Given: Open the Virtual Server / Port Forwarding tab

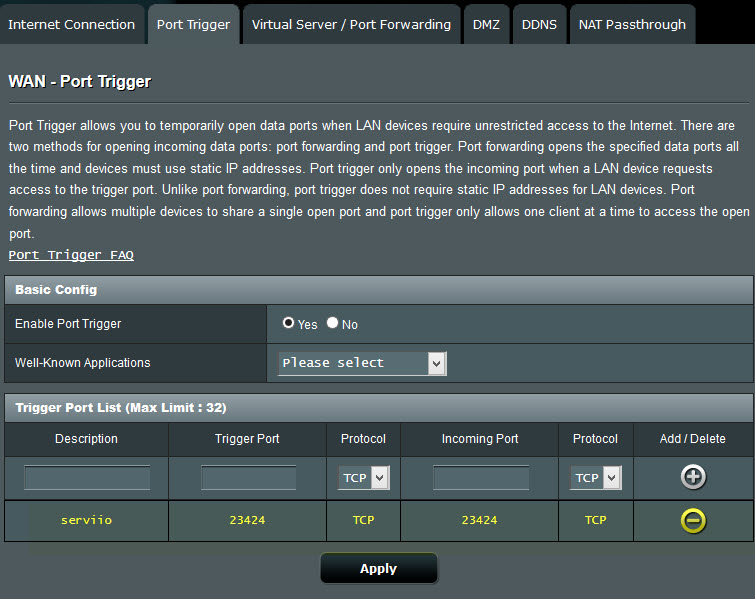Looking at the screenshot, I should pyautogui.click(x=351, y=24).
